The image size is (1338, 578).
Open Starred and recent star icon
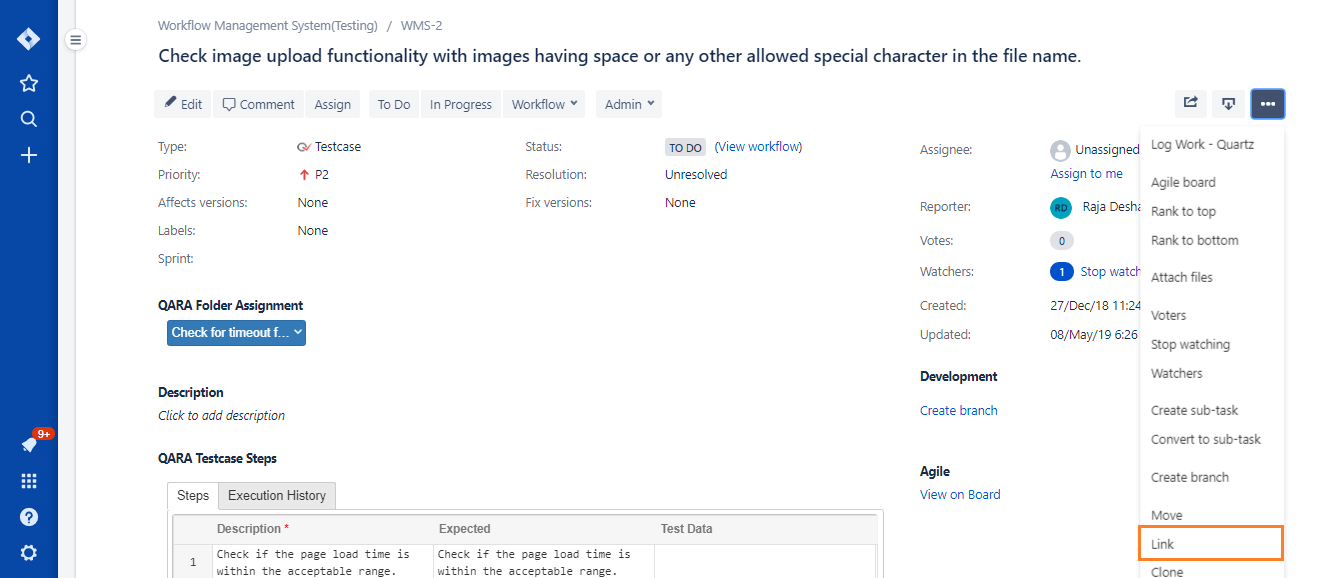29,84
